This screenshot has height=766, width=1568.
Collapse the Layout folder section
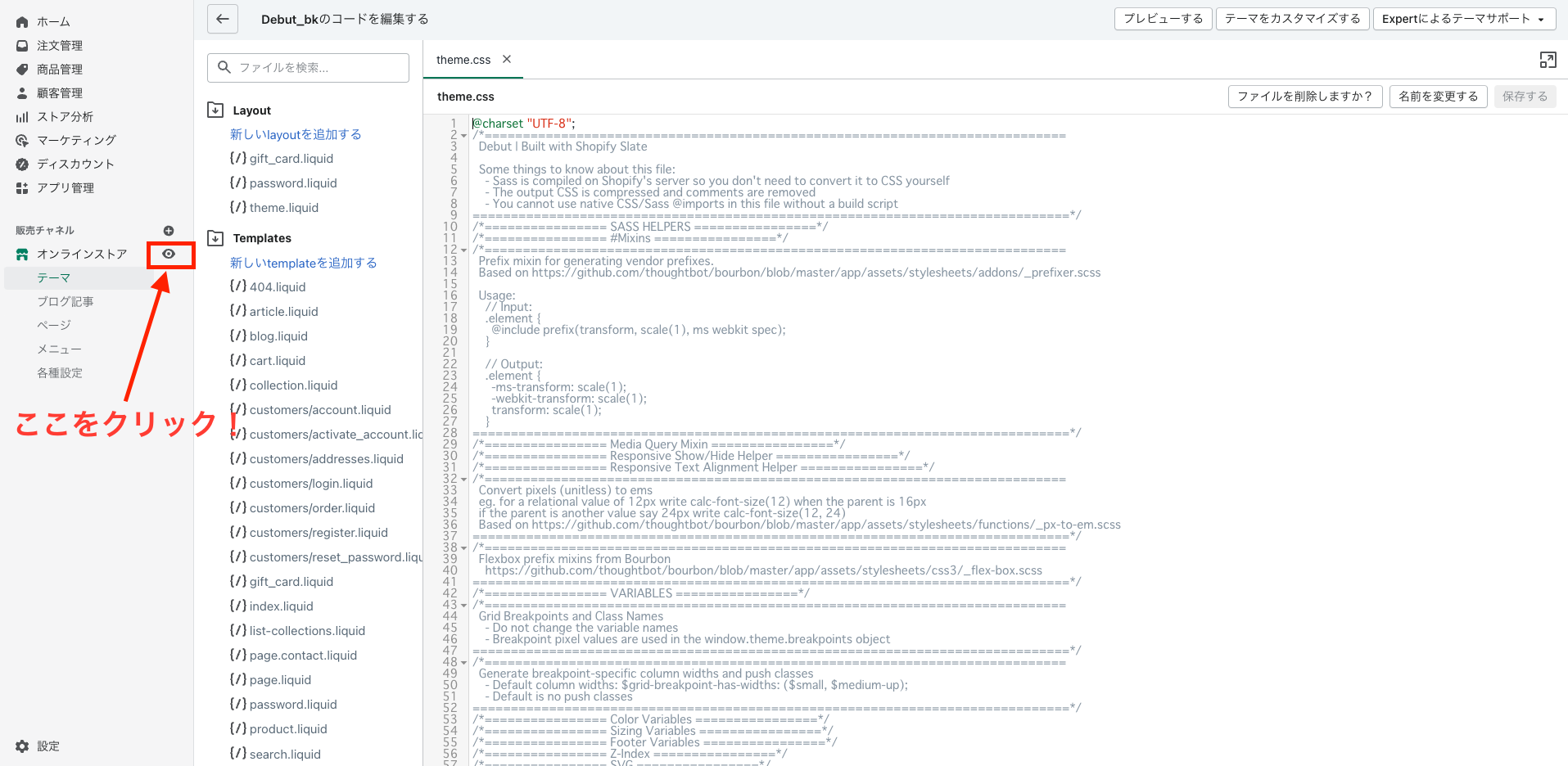[x=215, y=110]
